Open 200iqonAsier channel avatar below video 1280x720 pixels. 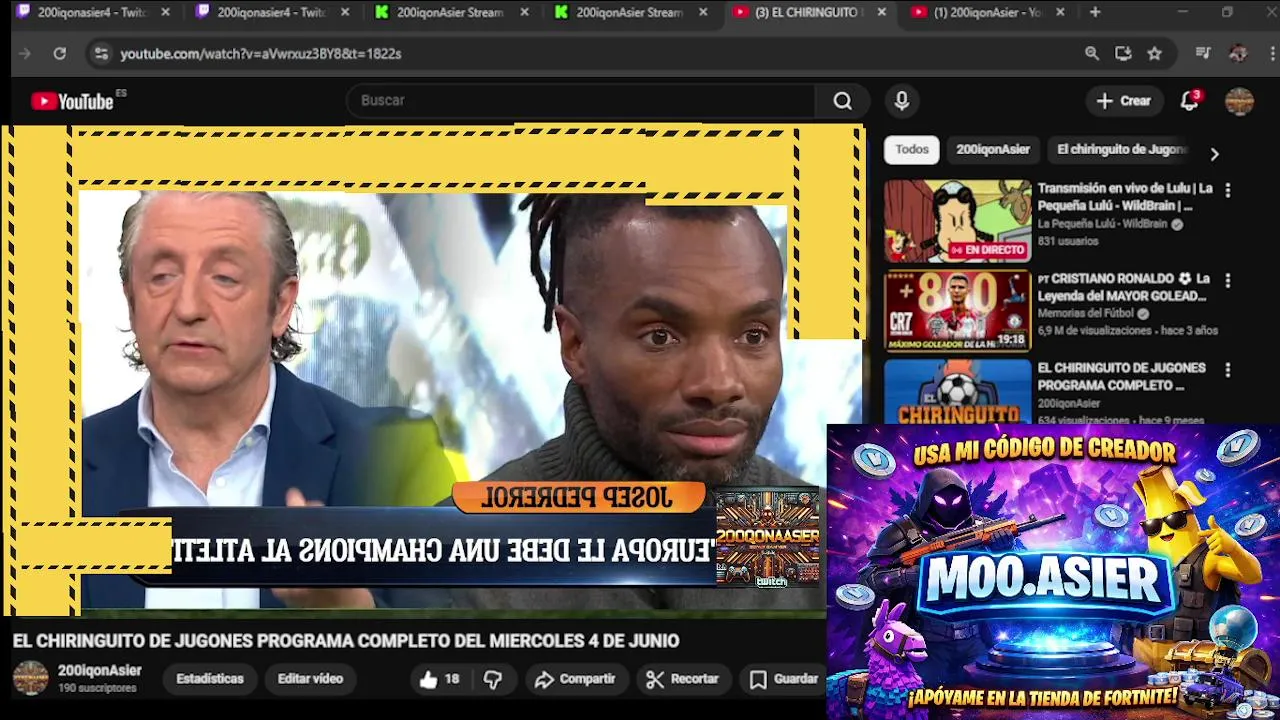click(x=30, y=678)
